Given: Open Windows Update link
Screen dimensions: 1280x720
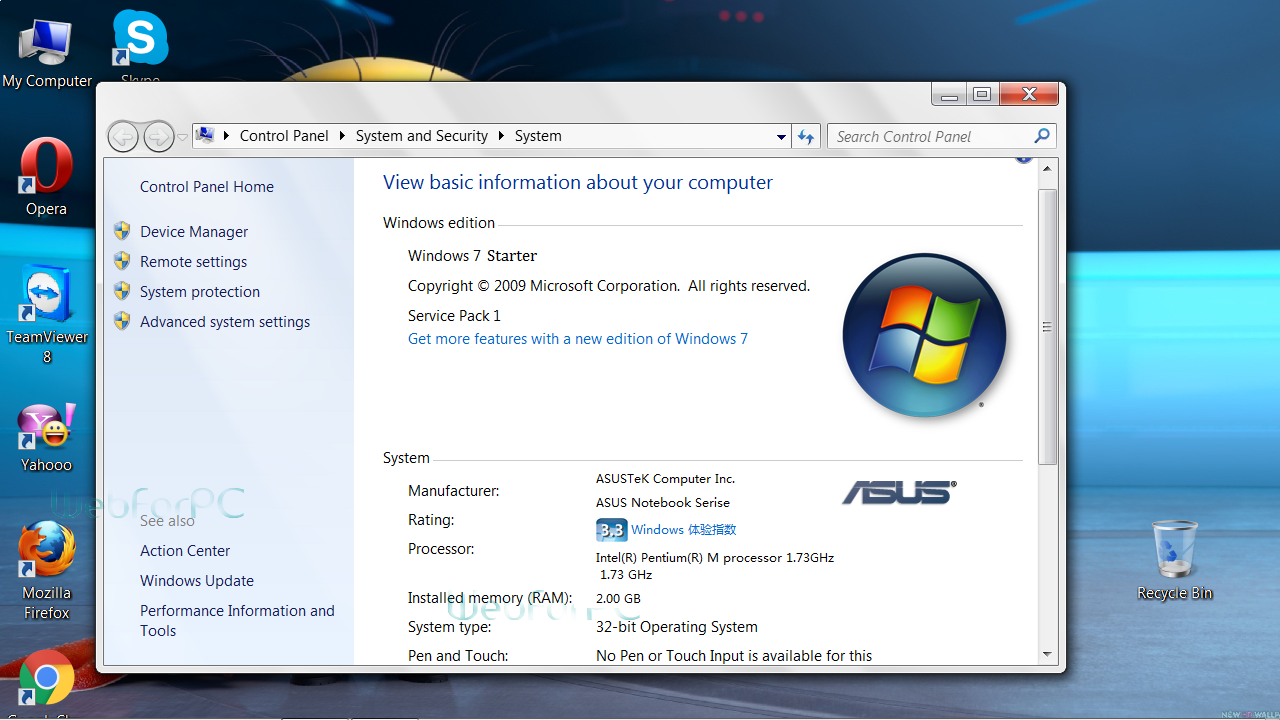Looking at the screenshot, I should (197, 581).
